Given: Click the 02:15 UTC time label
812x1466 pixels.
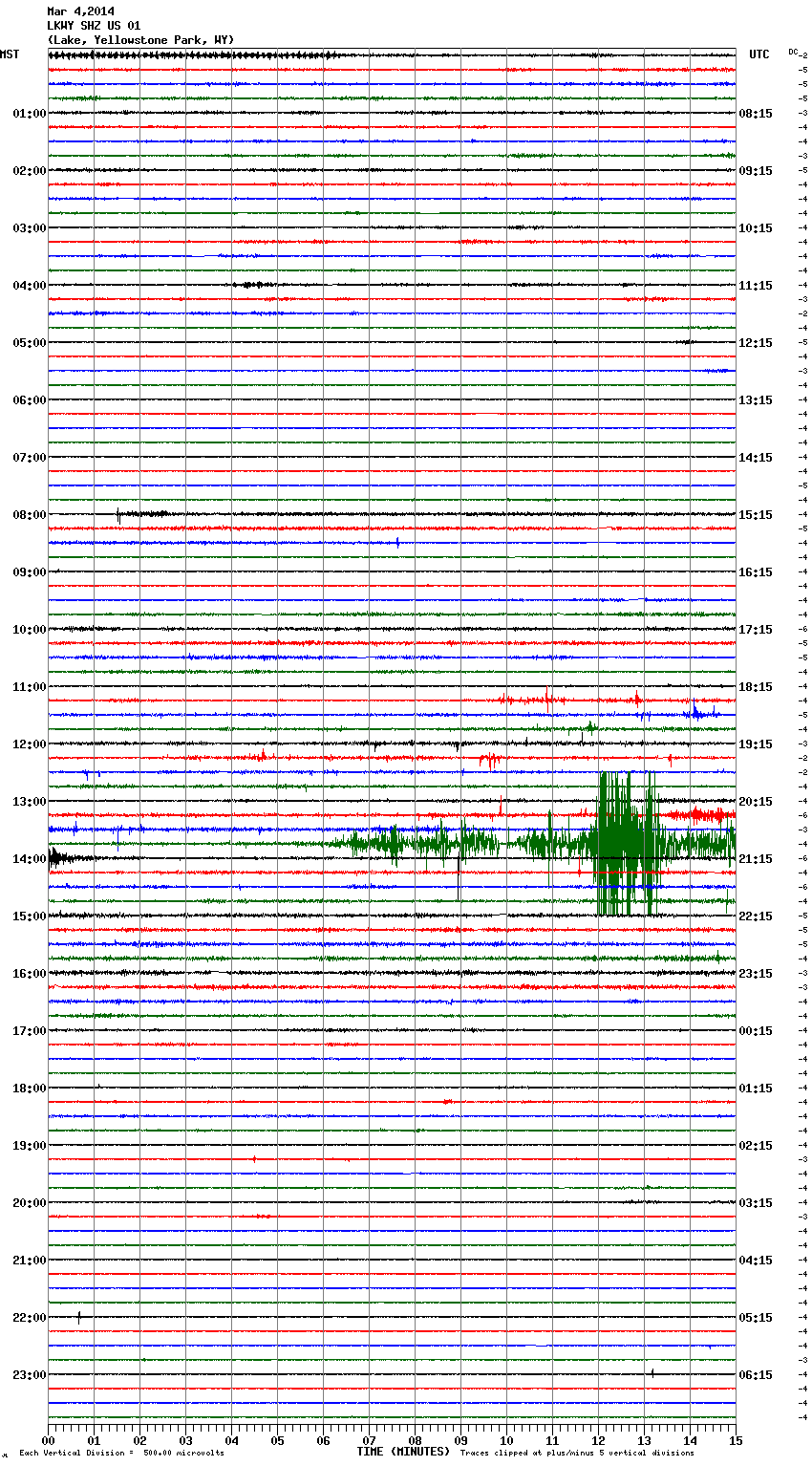Looking at the screenshot, I should pos(756,1146).
